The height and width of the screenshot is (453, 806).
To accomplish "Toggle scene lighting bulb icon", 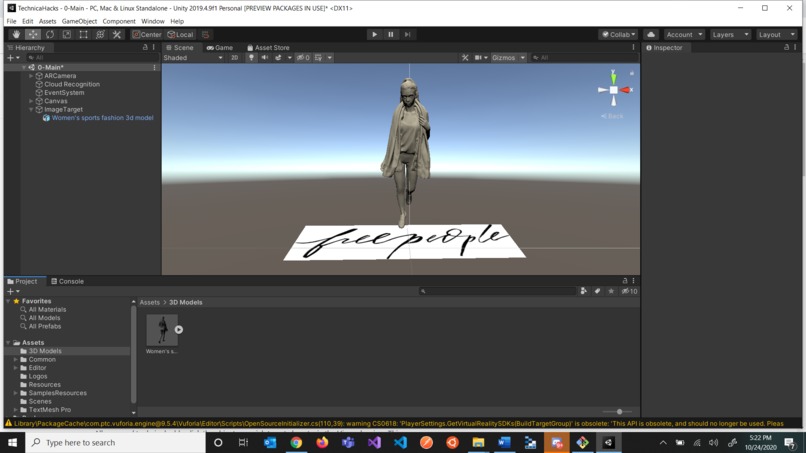I will pyautogui.click(x=251, y=58).
